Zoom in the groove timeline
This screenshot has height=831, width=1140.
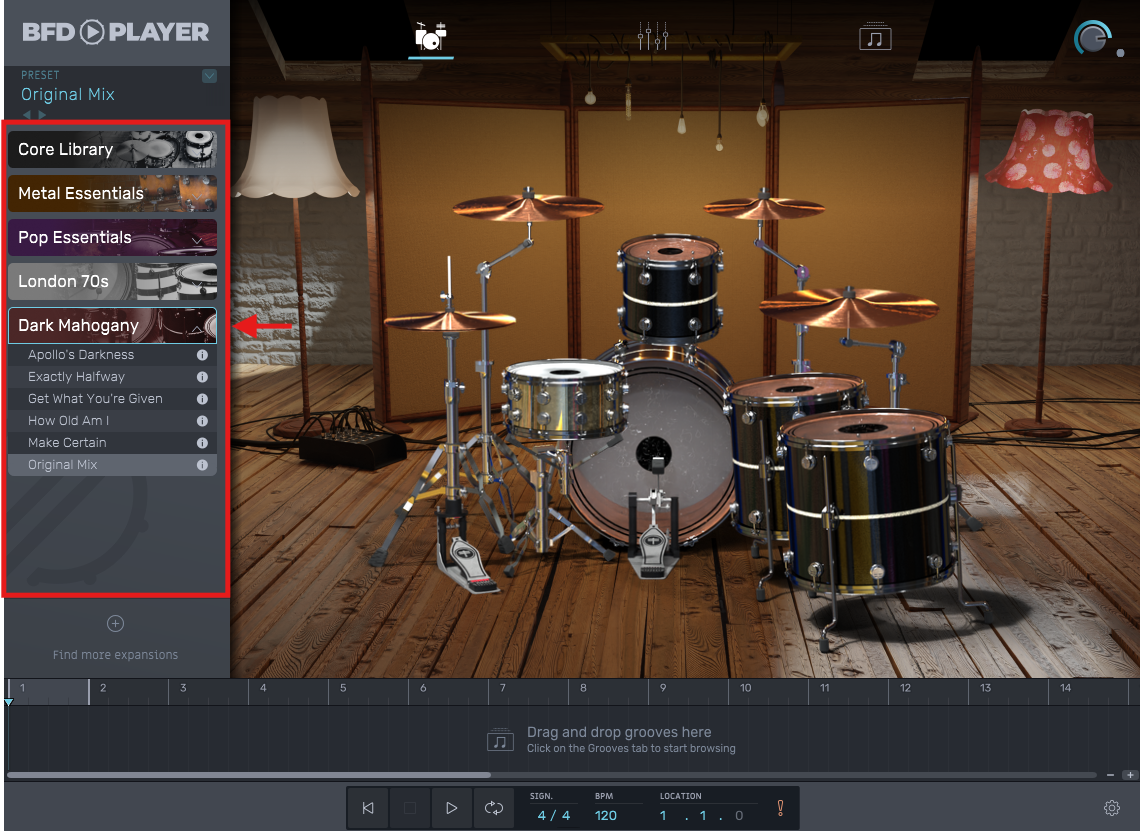pos(1130,775)
